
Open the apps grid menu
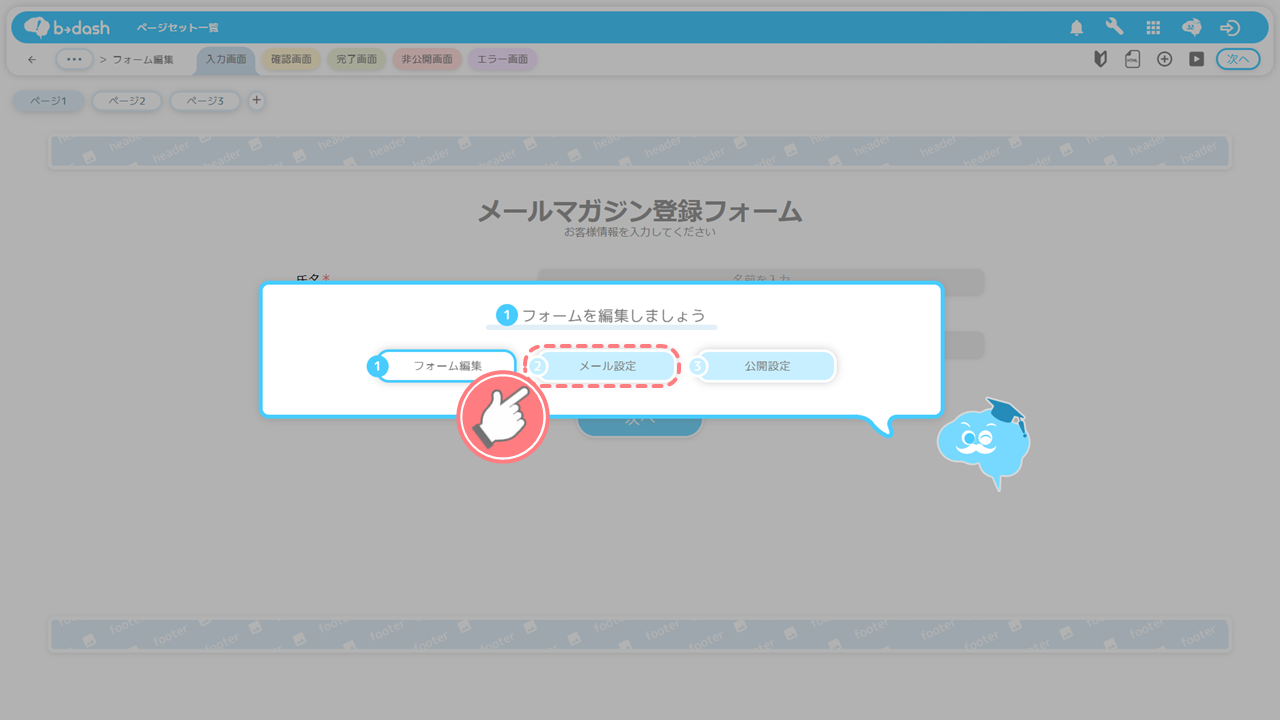pyautogui.click(x=1153, y=28)
